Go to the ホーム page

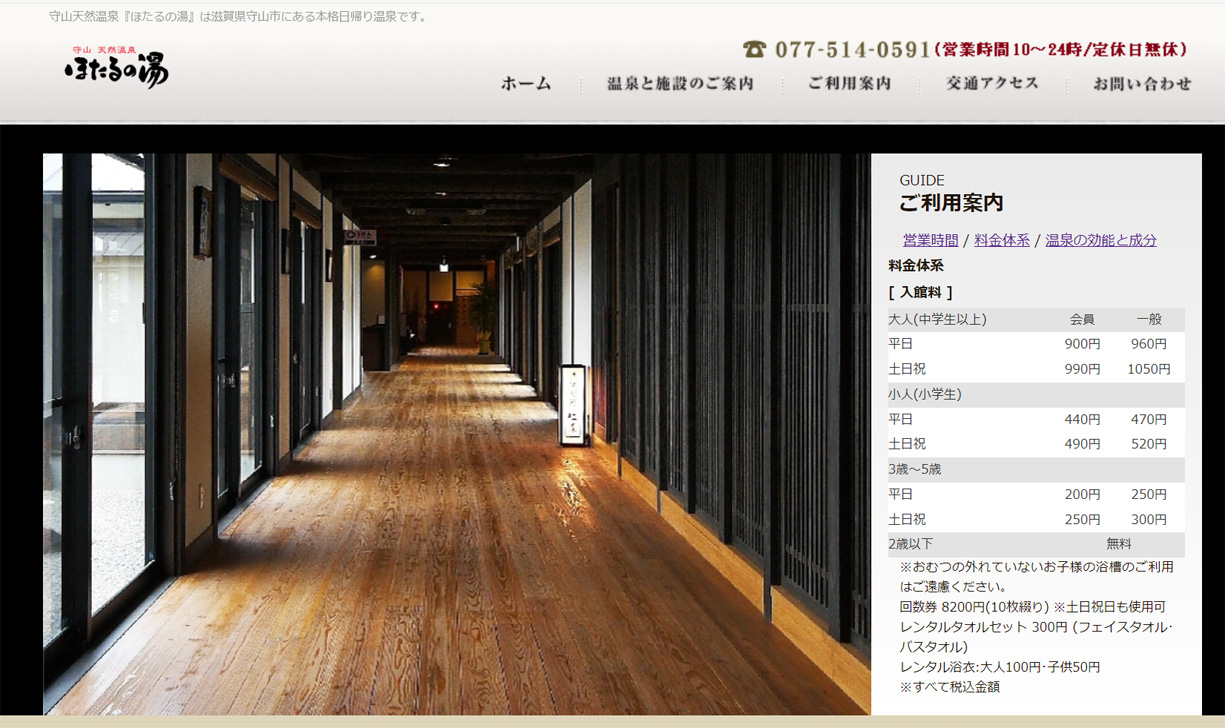pyautogui.click(x=526, y=84)
